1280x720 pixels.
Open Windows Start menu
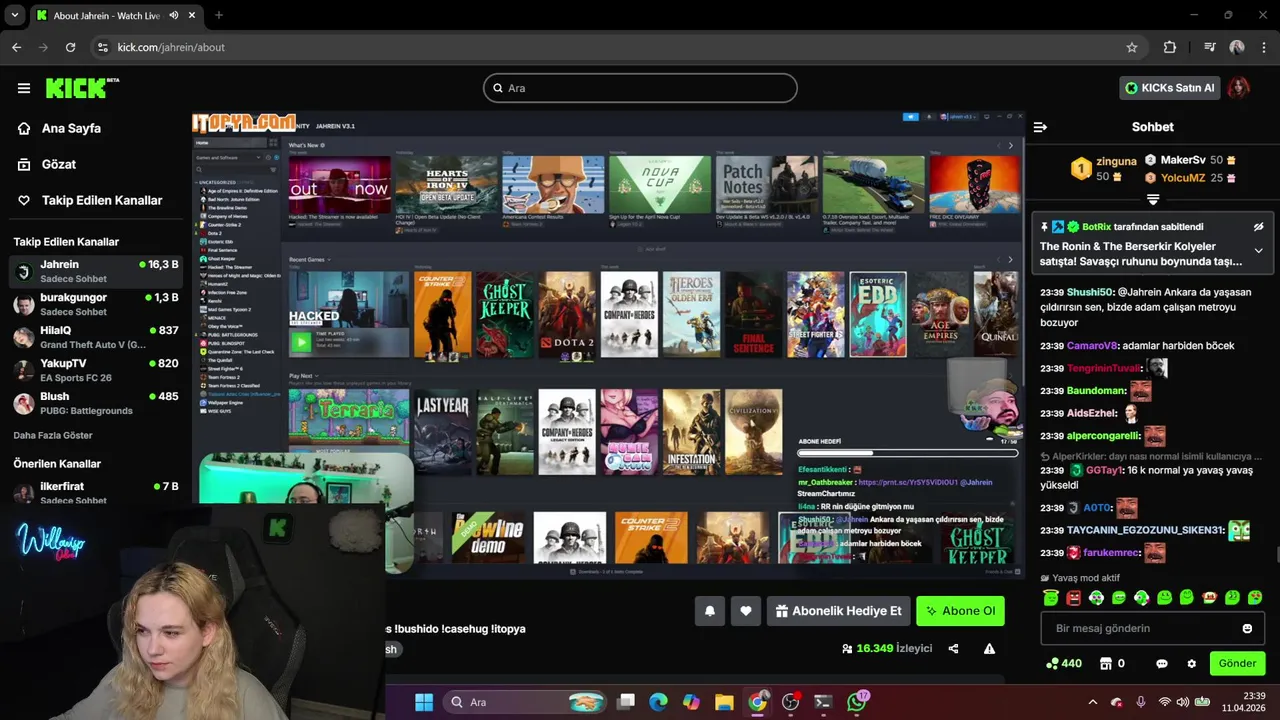tap(424, 702)
